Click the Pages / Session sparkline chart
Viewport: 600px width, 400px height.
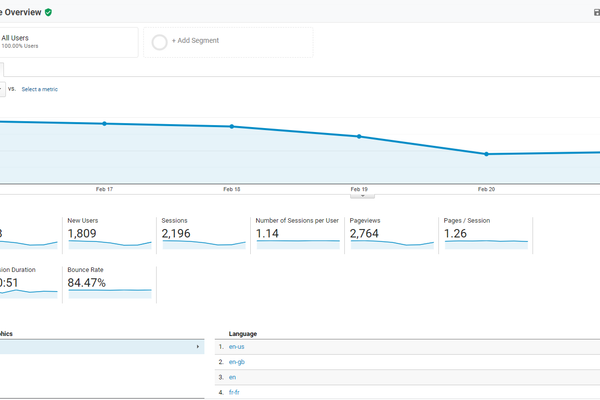[486, 244]
